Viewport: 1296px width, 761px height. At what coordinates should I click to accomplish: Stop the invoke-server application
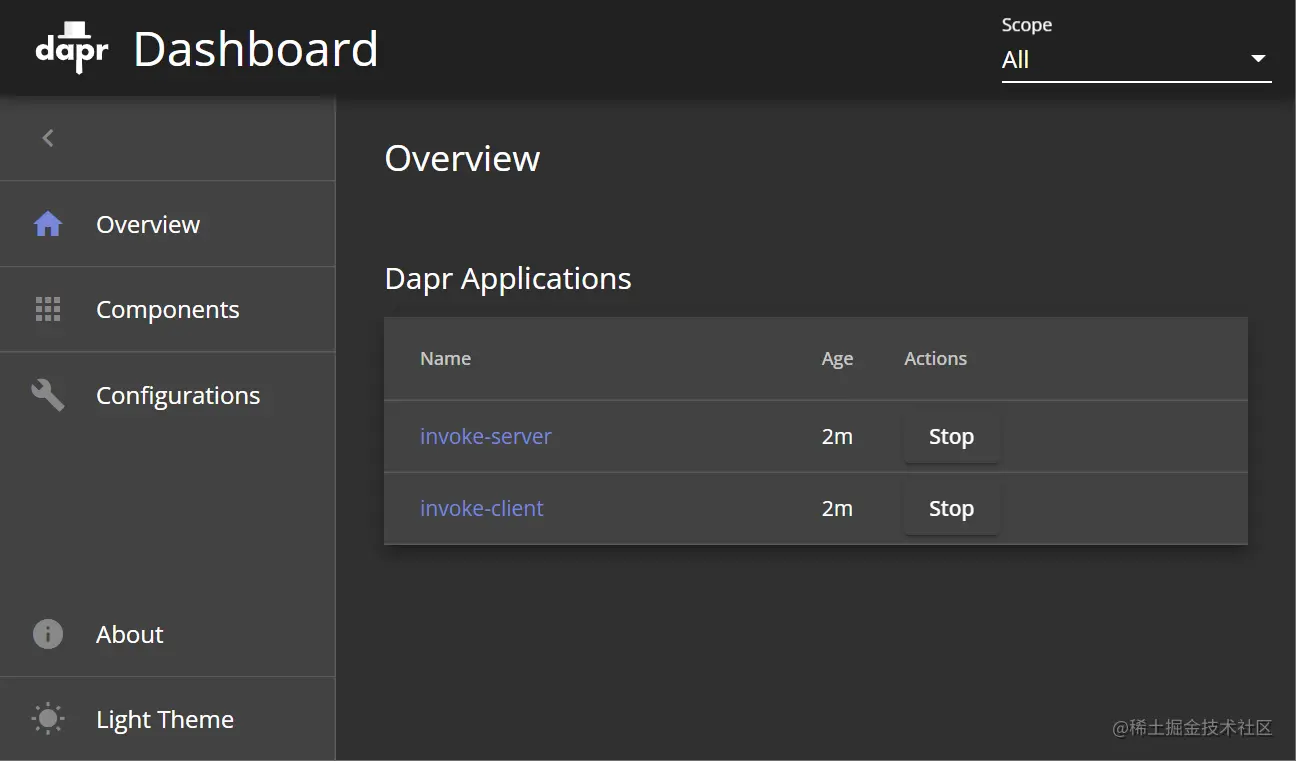click(x=951, y=437)
